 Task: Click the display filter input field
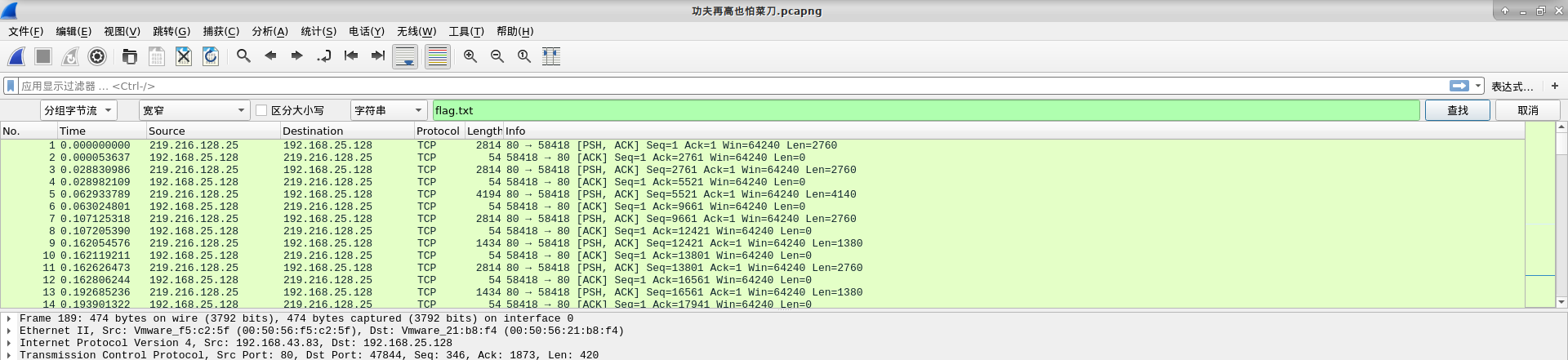(733, 86)
